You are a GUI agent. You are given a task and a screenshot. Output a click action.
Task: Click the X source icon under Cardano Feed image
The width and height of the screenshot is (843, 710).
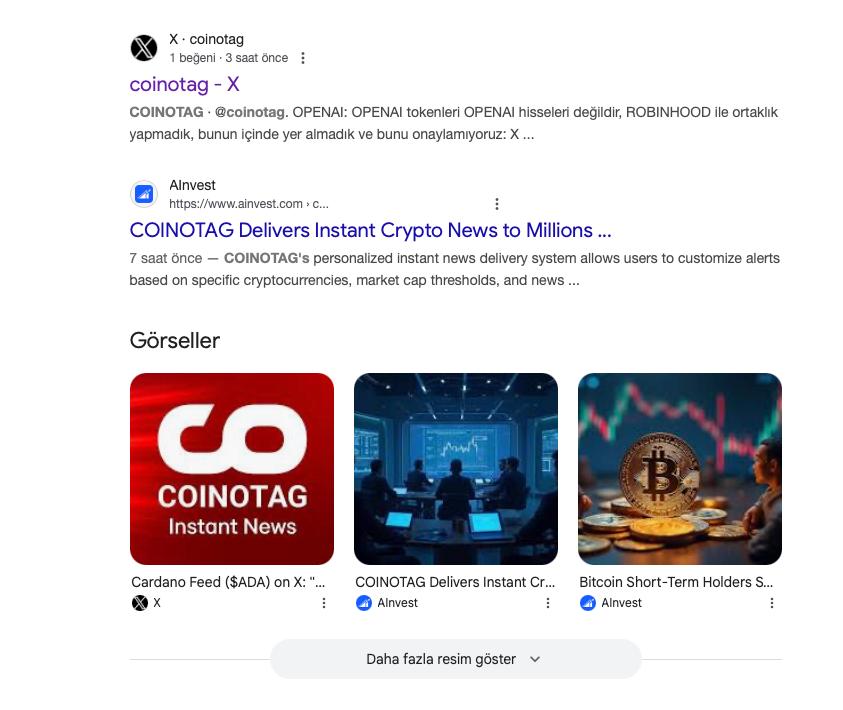(140, 603)
